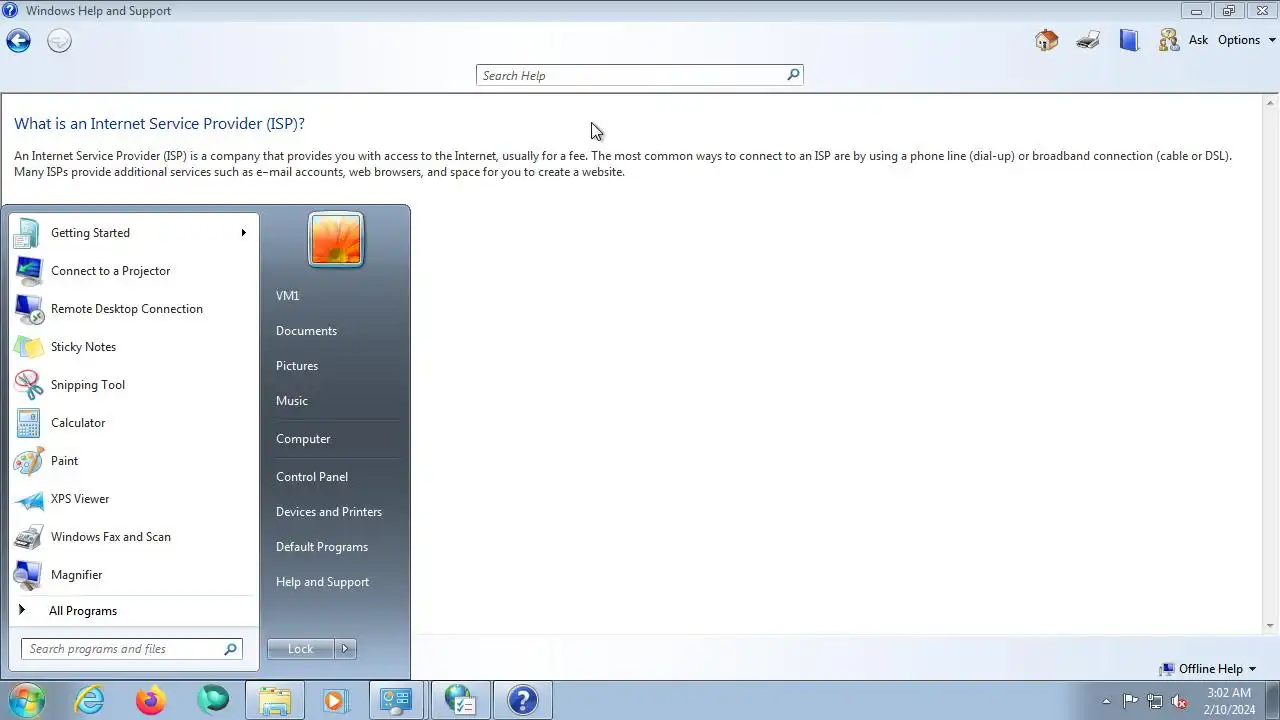This screenshot has height=720, width=1280.
Task: Click the grayed forward arrow button
Action: 59,41
